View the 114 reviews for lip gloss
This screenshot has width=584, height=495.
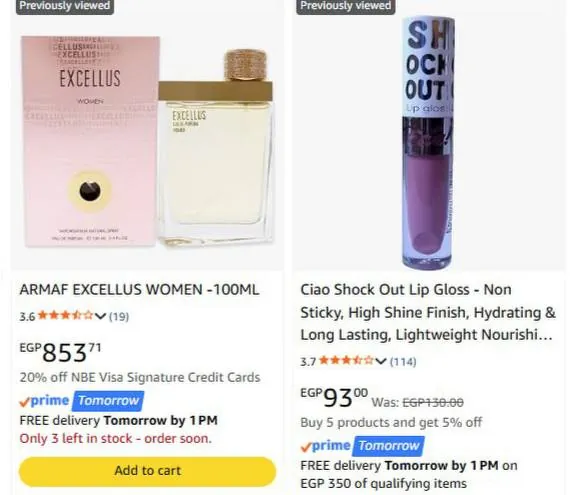[x=403, y=361]
